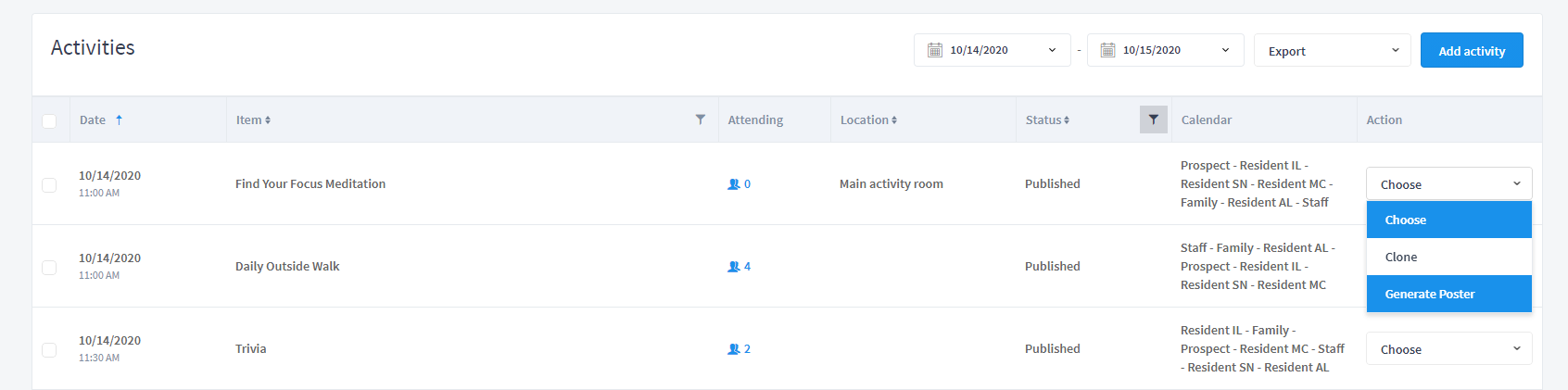View attendees icon for Trivia
This screenshot has width=1568, height=390.
pos(733,349)
